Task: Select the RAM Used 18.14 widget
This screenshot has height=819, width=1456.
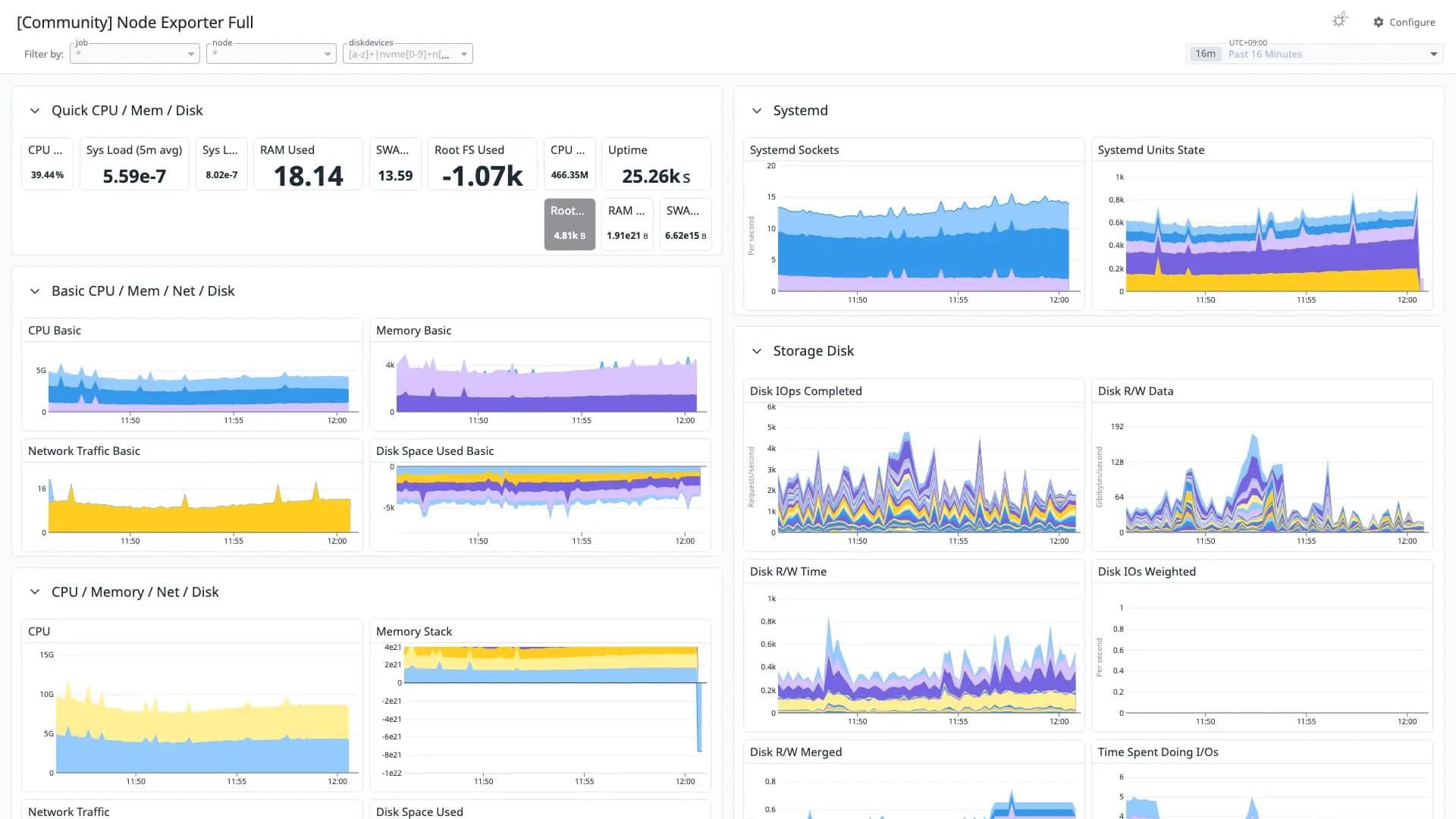Action: pyautogui.click(x=308, y=164)
